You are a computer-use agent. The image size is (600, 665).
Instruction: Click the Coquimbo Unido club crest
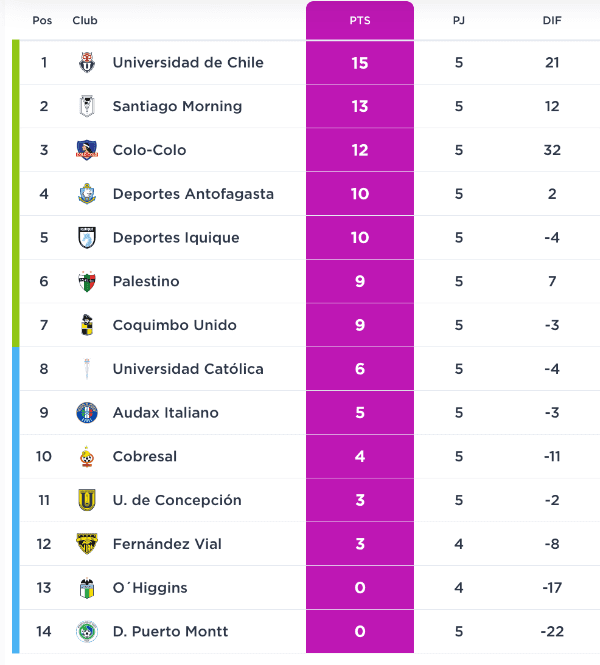click(x=87, y=325)
